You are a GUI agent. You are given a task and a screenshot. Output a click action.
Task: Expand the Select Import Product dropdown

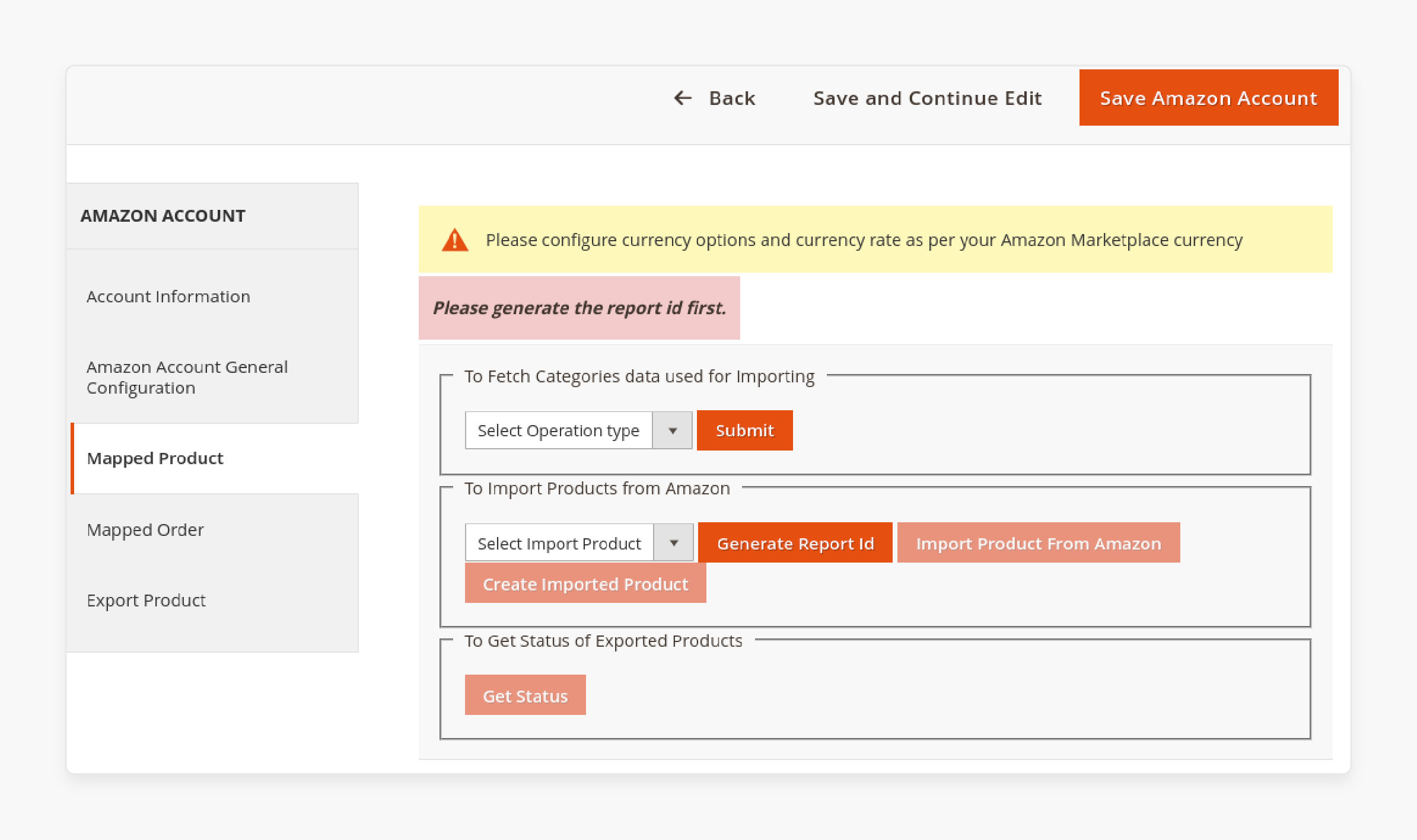pyautogui.click(x=579, y=542)
